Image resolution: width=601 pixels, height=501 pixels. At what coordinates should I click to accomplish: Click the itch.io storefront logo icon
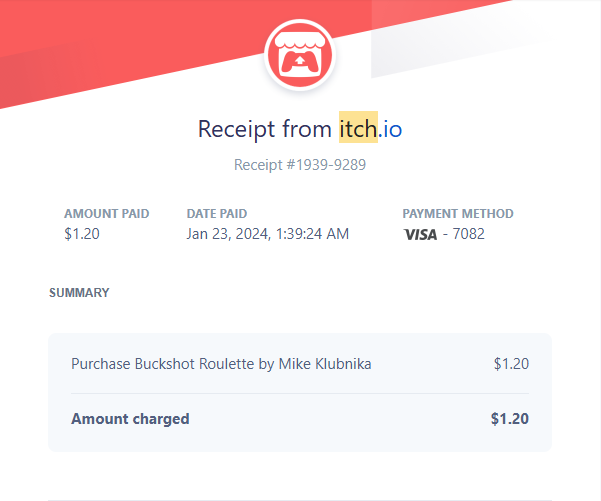[300, 54]
